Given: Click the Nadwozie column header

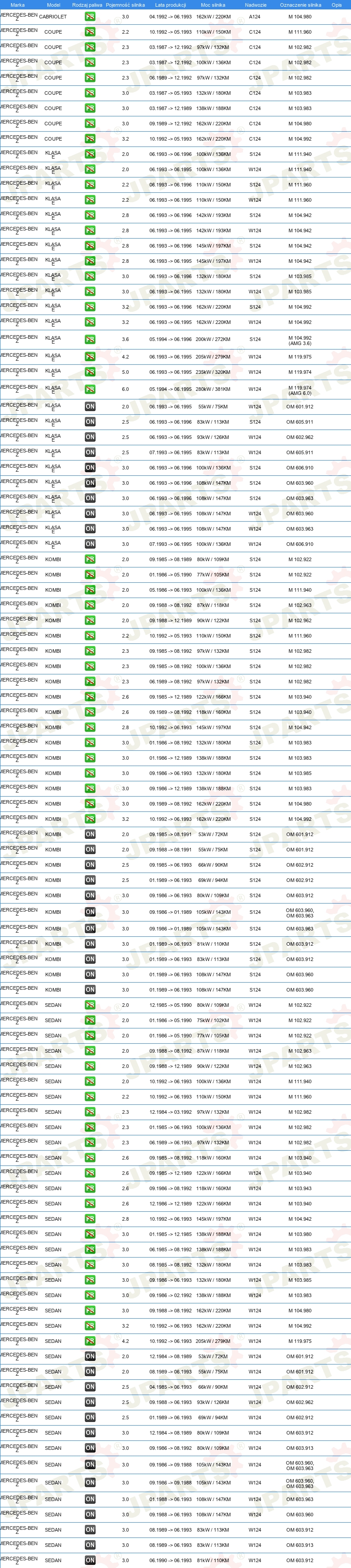Looking at the screenshot, I should coord(255,5).
